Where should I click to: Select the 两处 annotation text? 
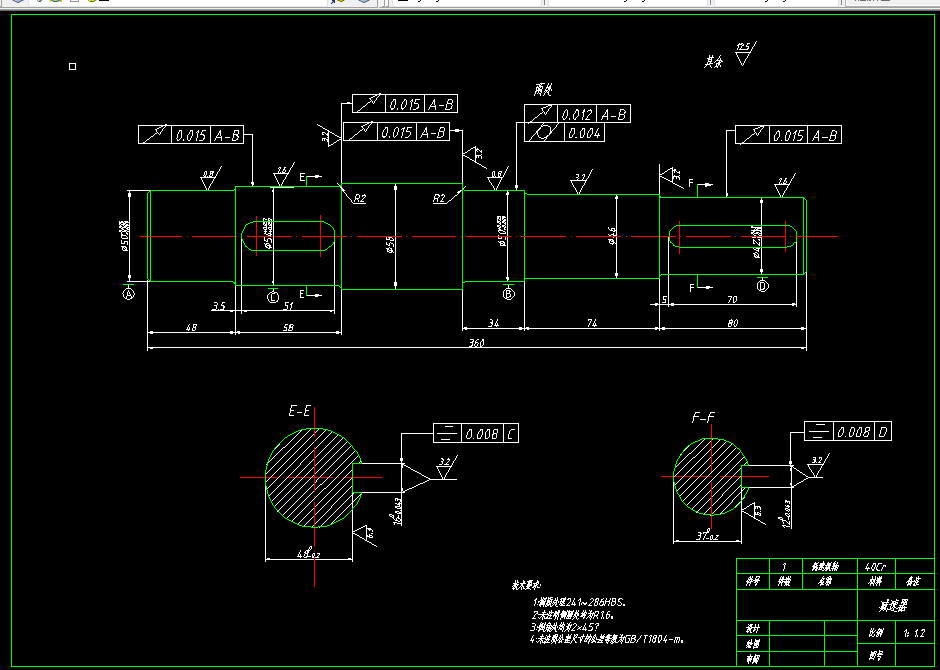coord(543,90)
